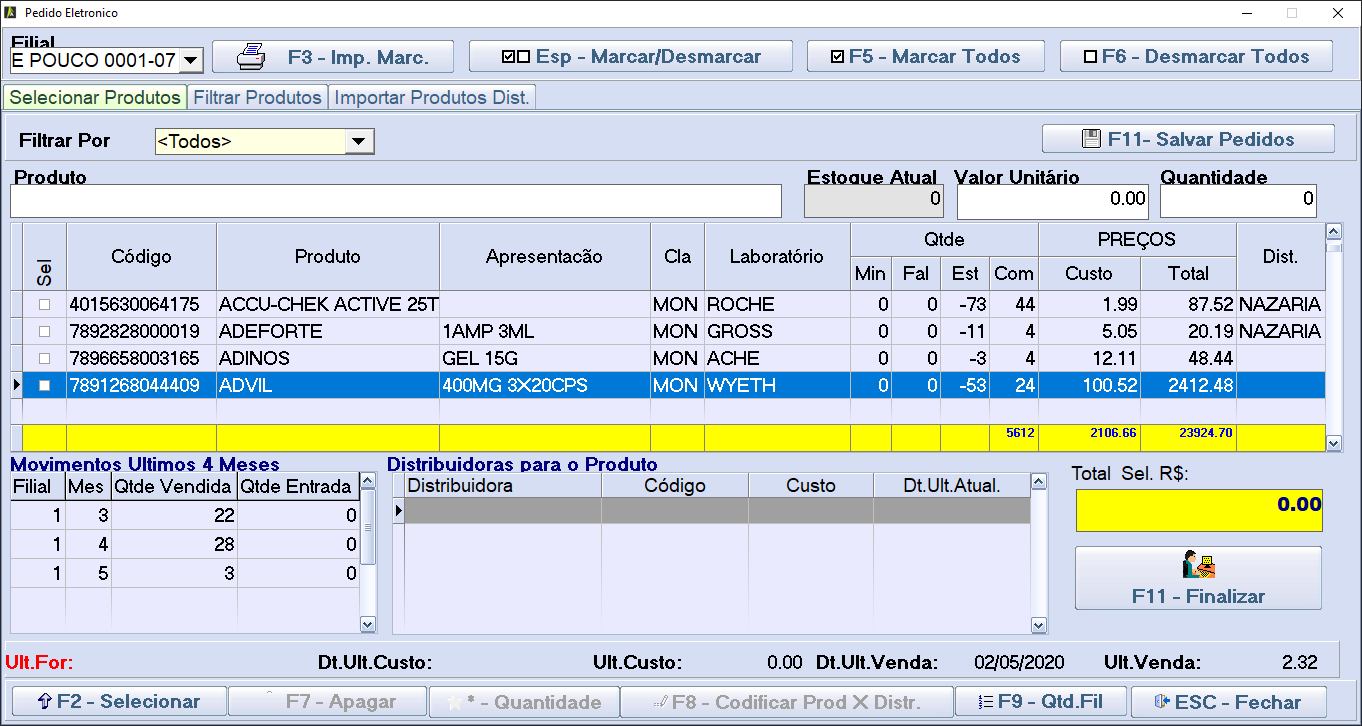Toggle checkbox for ADEFORTE row

[43, 331]
